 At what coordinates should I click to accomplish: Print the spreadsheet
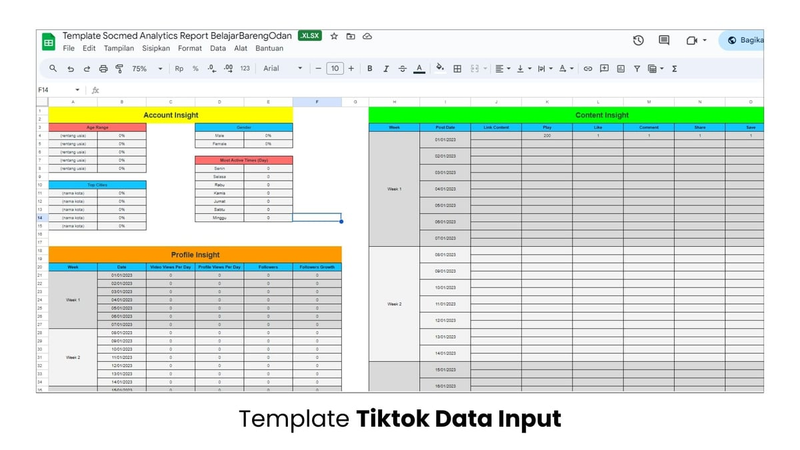pyautogui.click(x=103, y=68)
